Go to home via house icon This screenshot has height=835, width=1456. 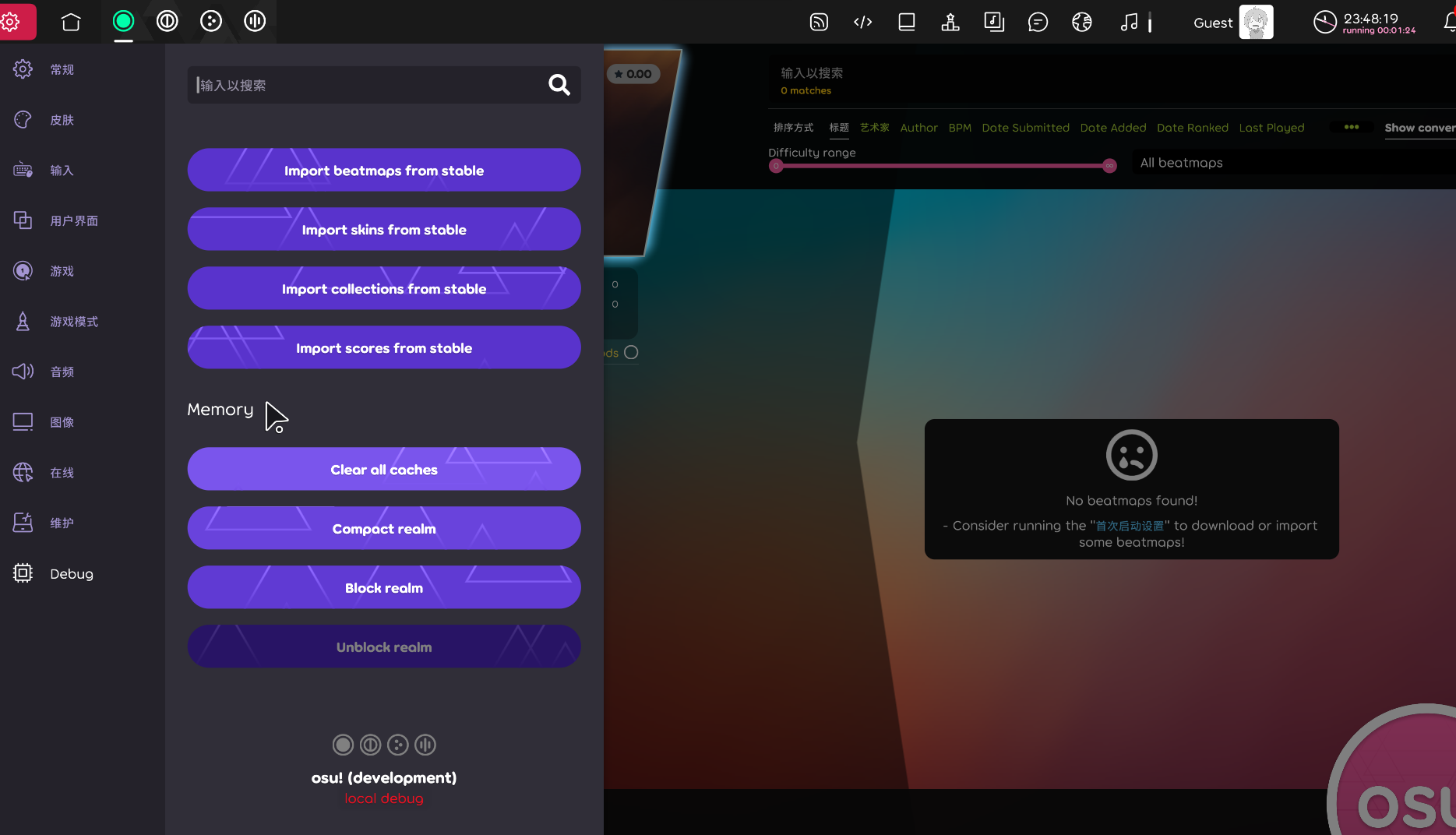pos(71,22)
